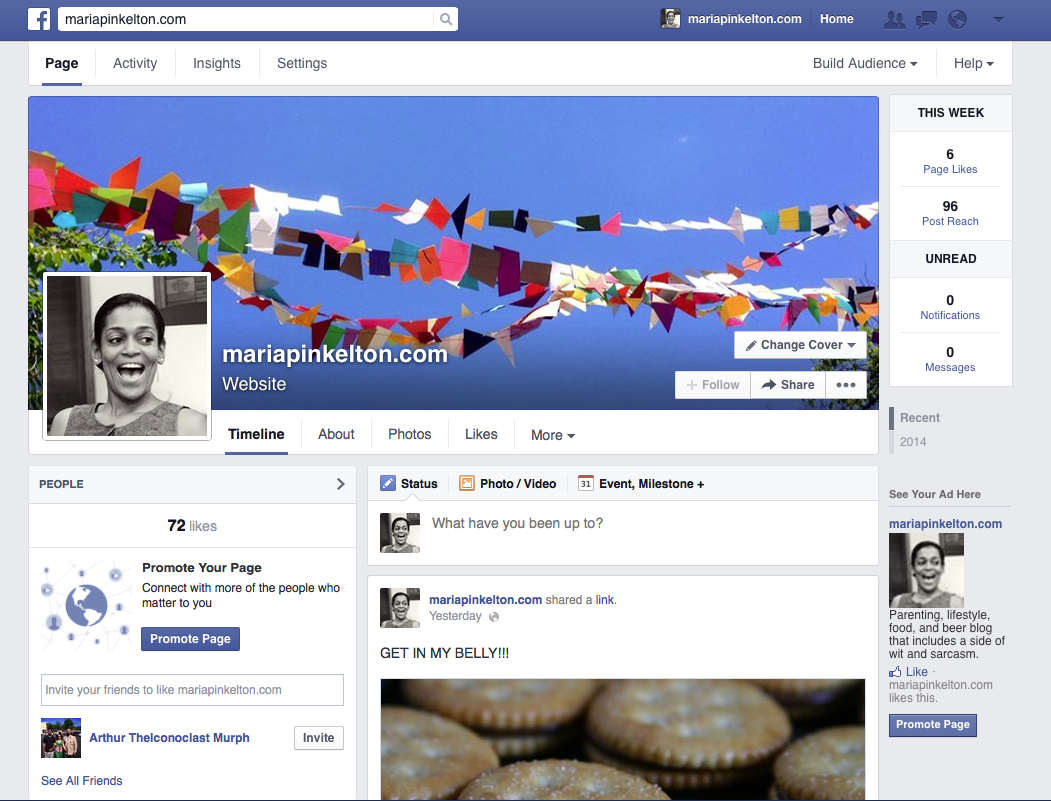
Task: Expand the PEOPLE section arrow
Action: tap(340, 484)
